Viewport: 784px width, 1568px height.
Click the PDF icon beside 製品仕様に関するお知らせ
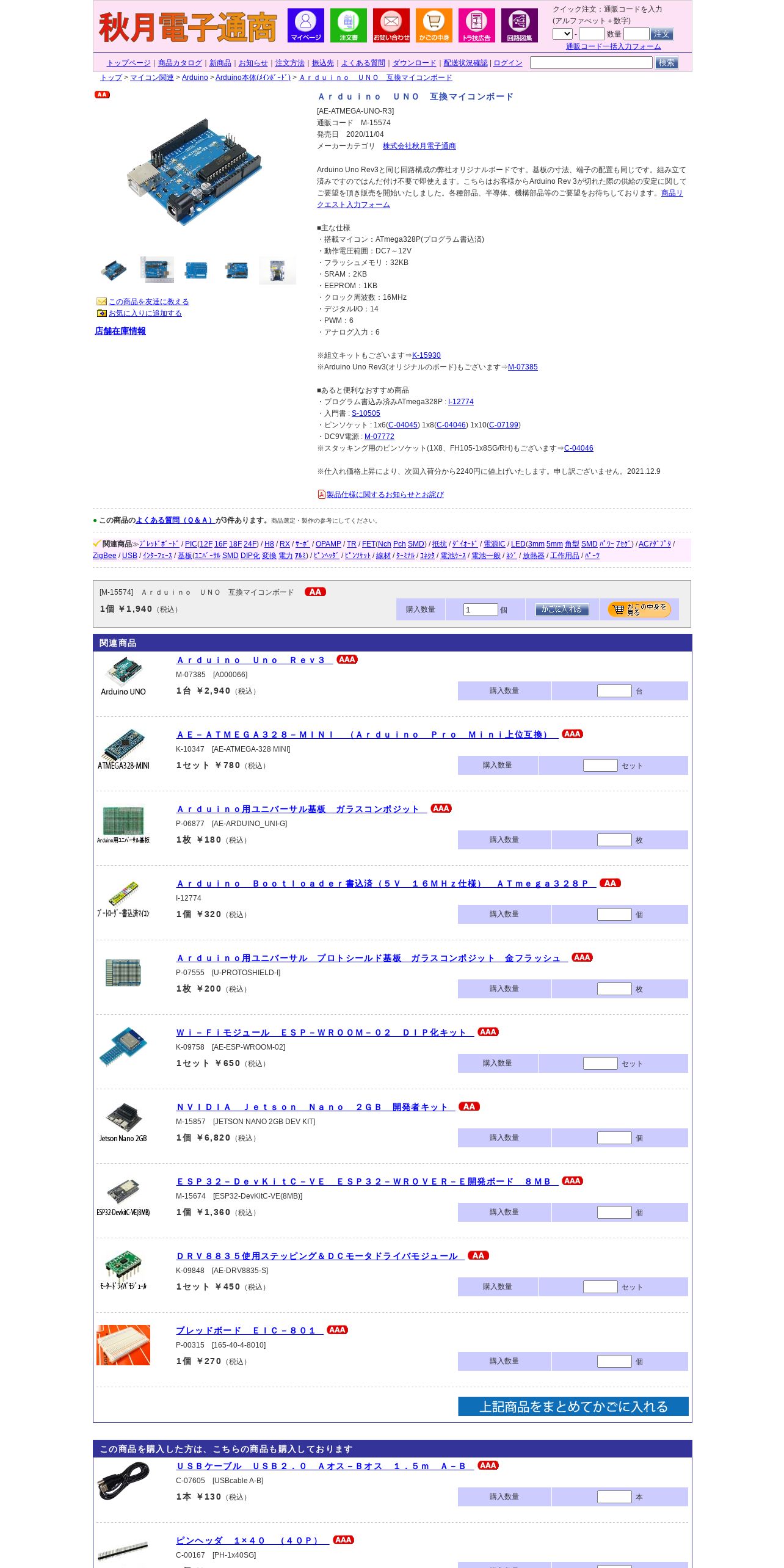pyautogui.click(x=321, y=494)
